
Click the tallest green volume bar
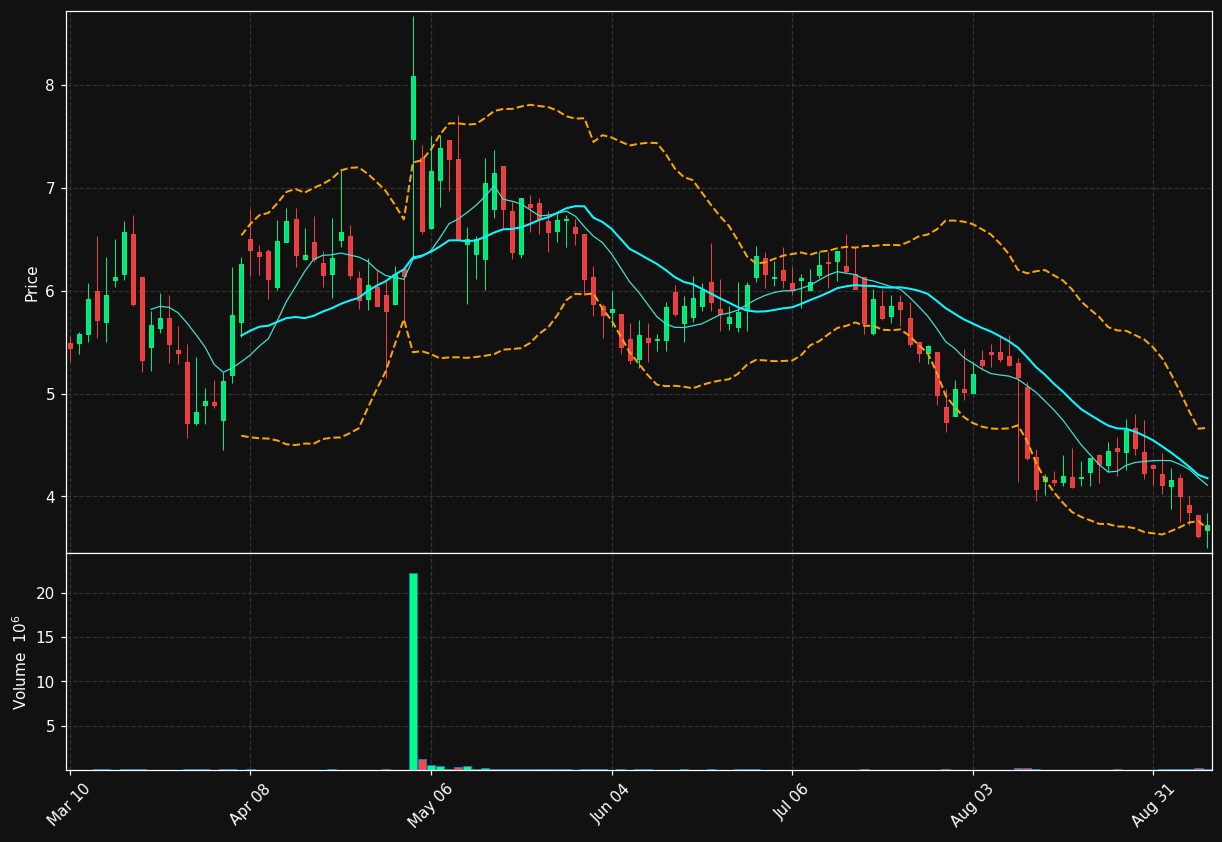pos(413,671)
